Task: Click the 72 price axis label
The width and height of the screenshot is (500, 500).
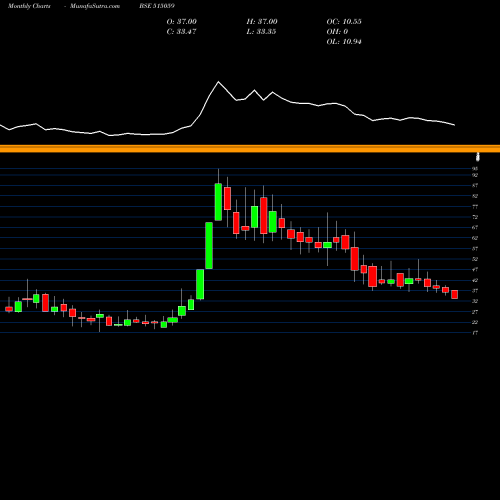Action: [x=475, y=217]
